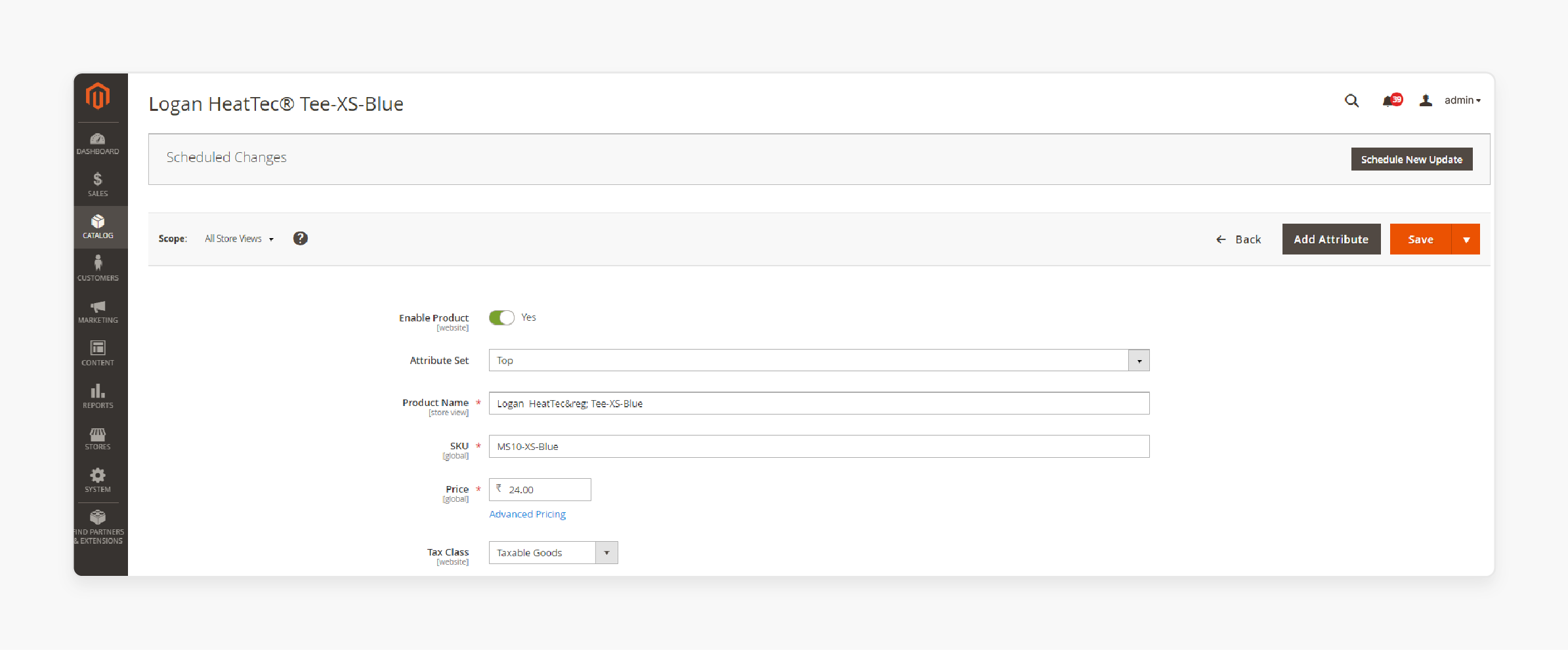
Task: Open the System sidebar menu
Action: click(98, 481)
